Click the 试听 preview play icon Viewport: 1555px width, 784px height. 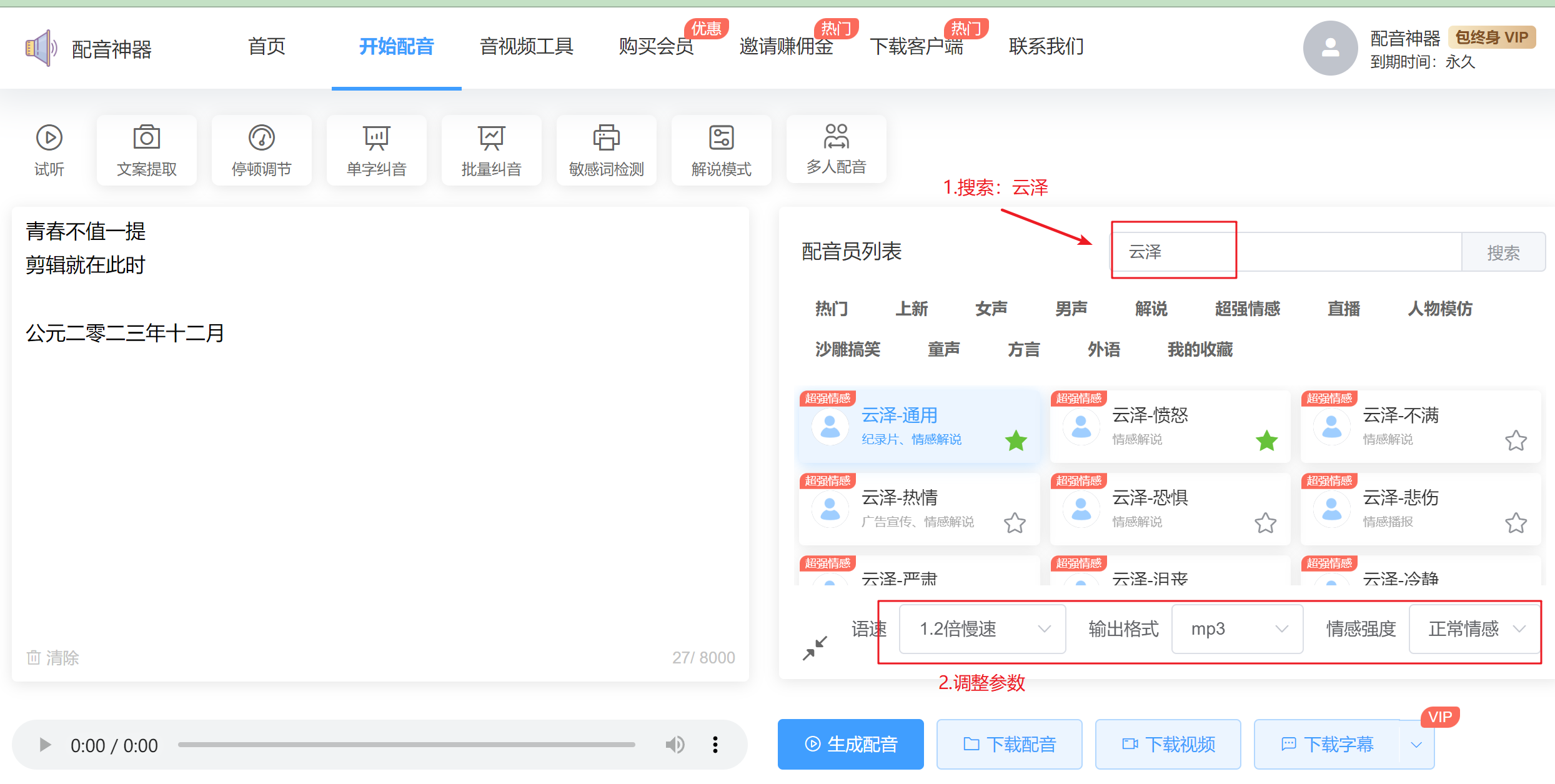(49, 138)
